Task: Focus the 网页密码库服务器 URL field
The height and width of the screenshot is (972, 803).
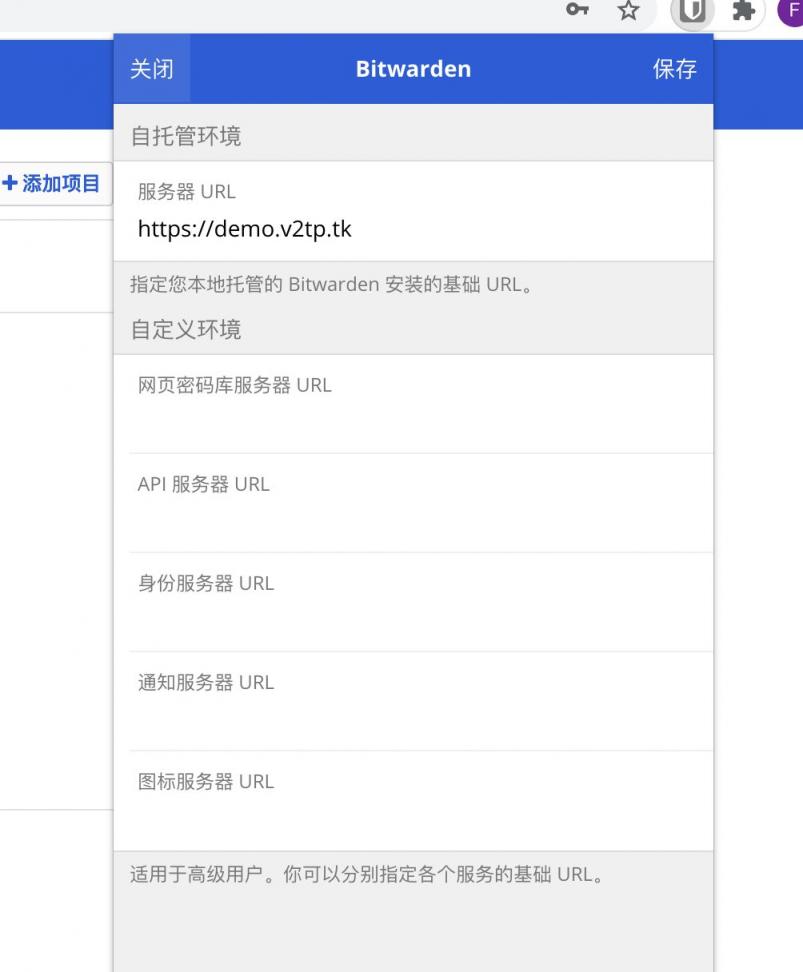Action: click(412, 419)
